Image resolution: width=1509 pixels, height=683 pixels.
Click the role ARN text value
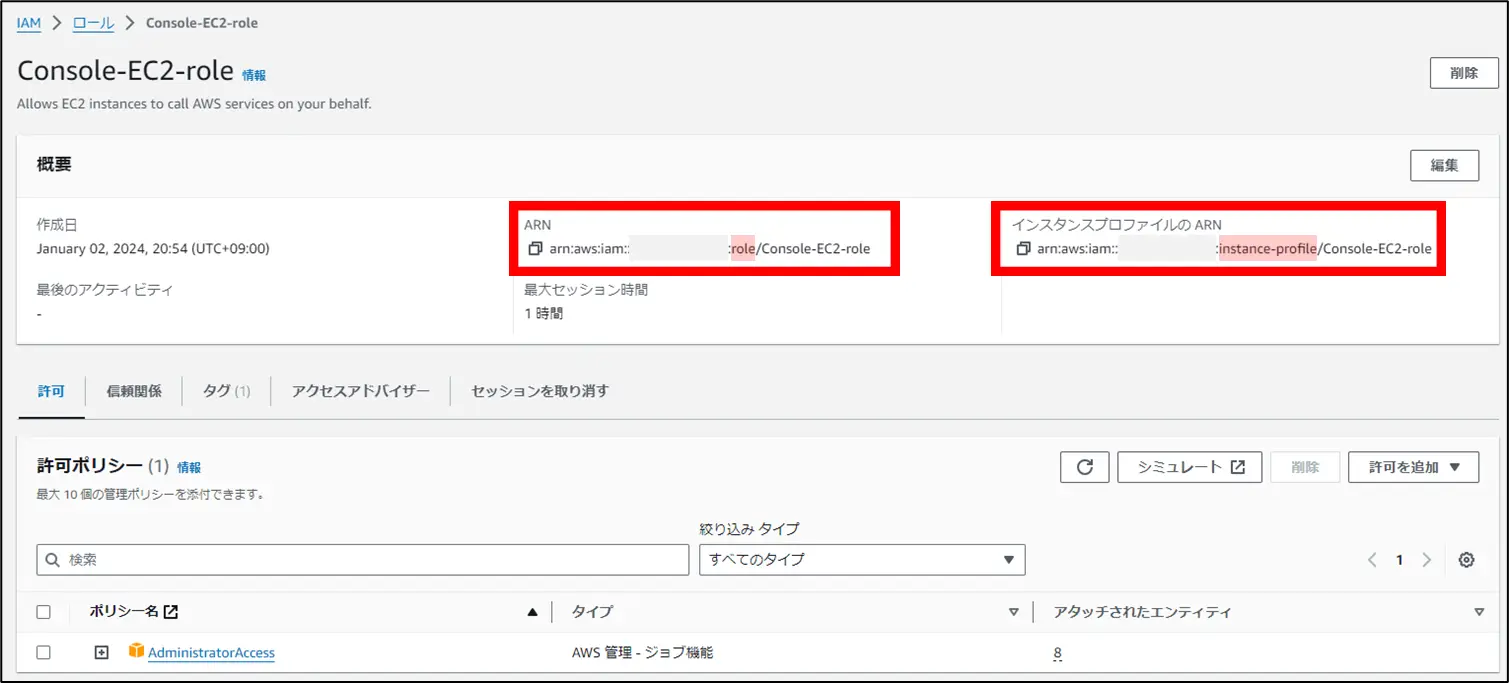pos(710,249)
